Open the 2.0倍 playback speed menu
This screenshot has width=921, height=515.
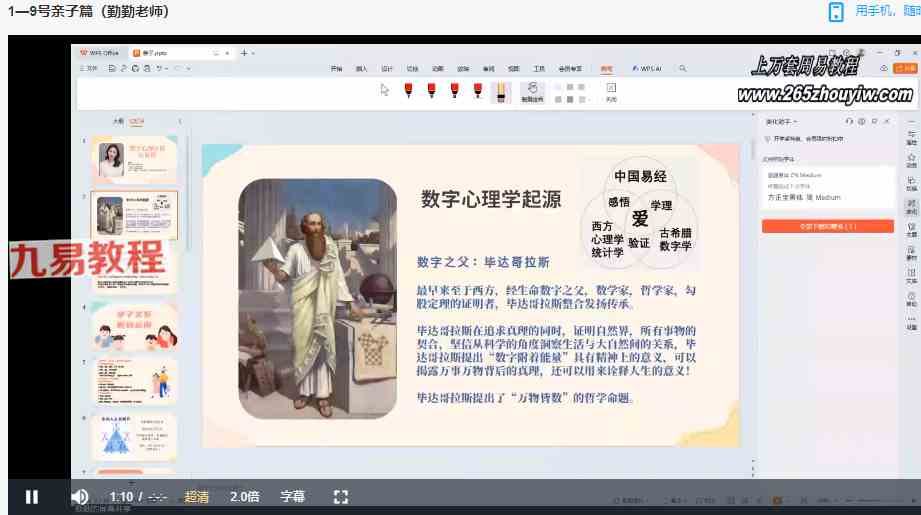tap(245, 497)
